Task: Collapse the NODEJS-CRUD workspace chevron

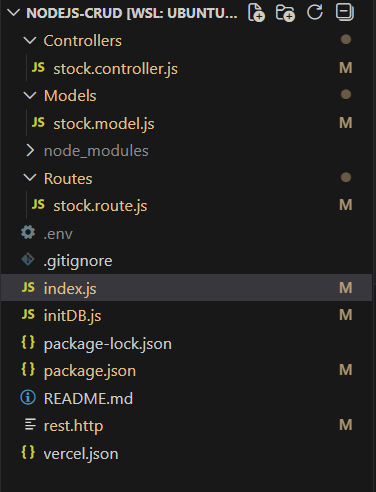Action: [13, 13]
